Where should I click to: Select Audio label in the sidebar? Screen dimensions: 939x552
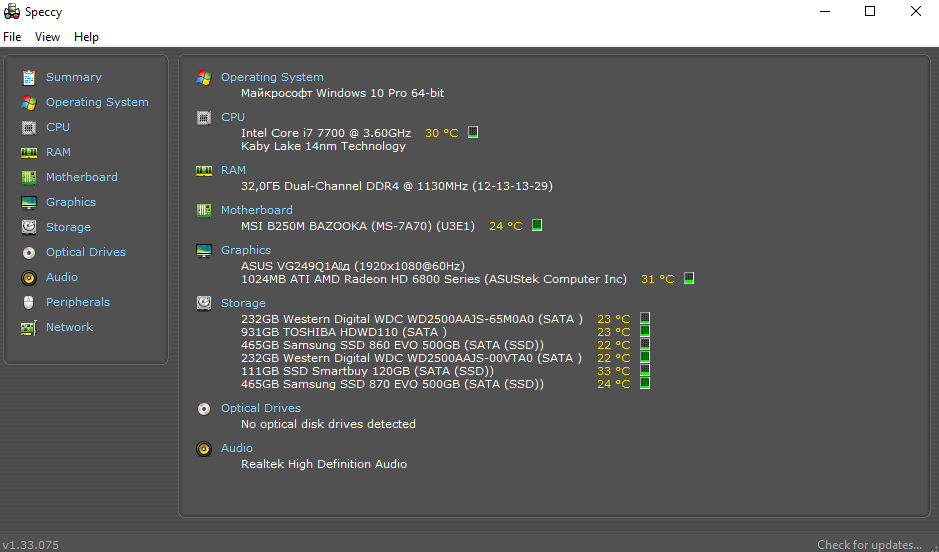62,277
